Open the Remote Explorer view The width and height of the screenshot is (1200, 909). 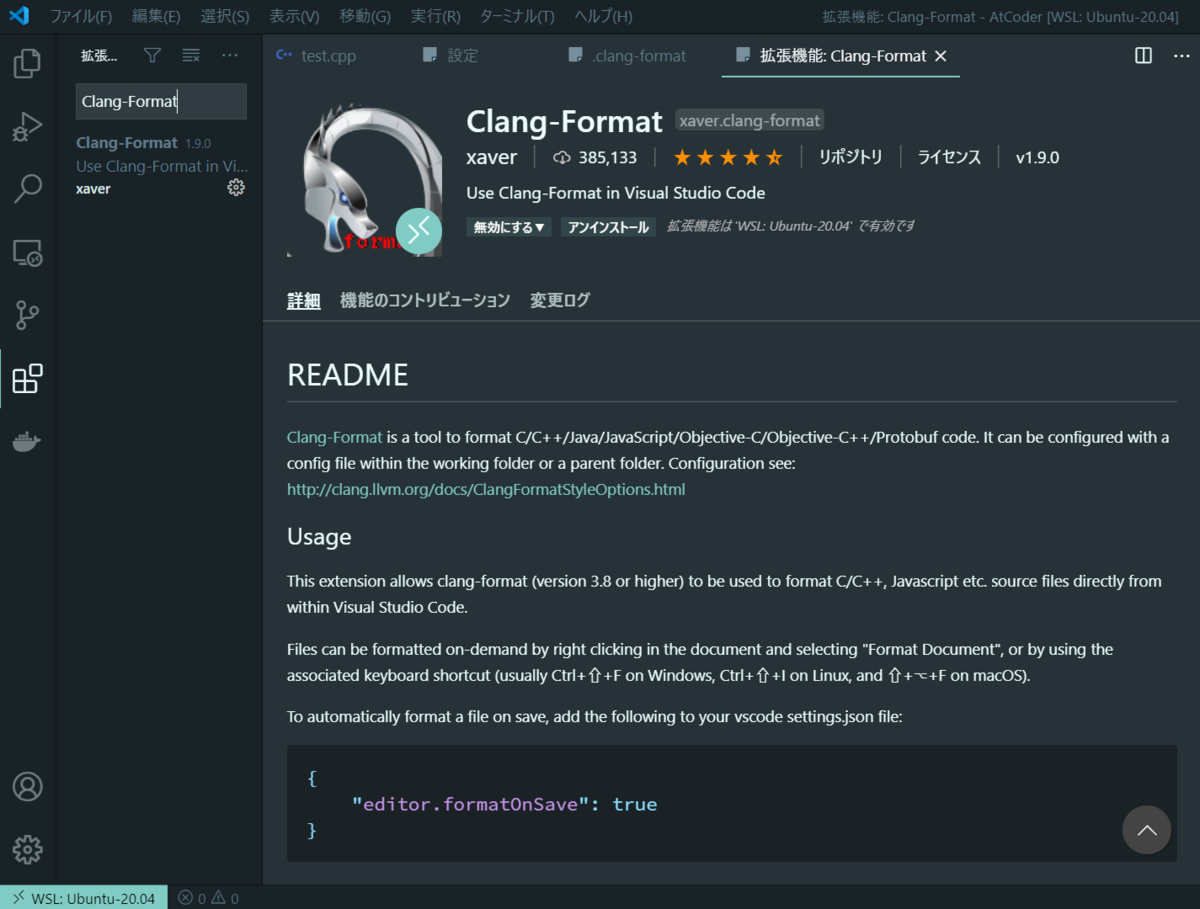(x=27, y=253)
